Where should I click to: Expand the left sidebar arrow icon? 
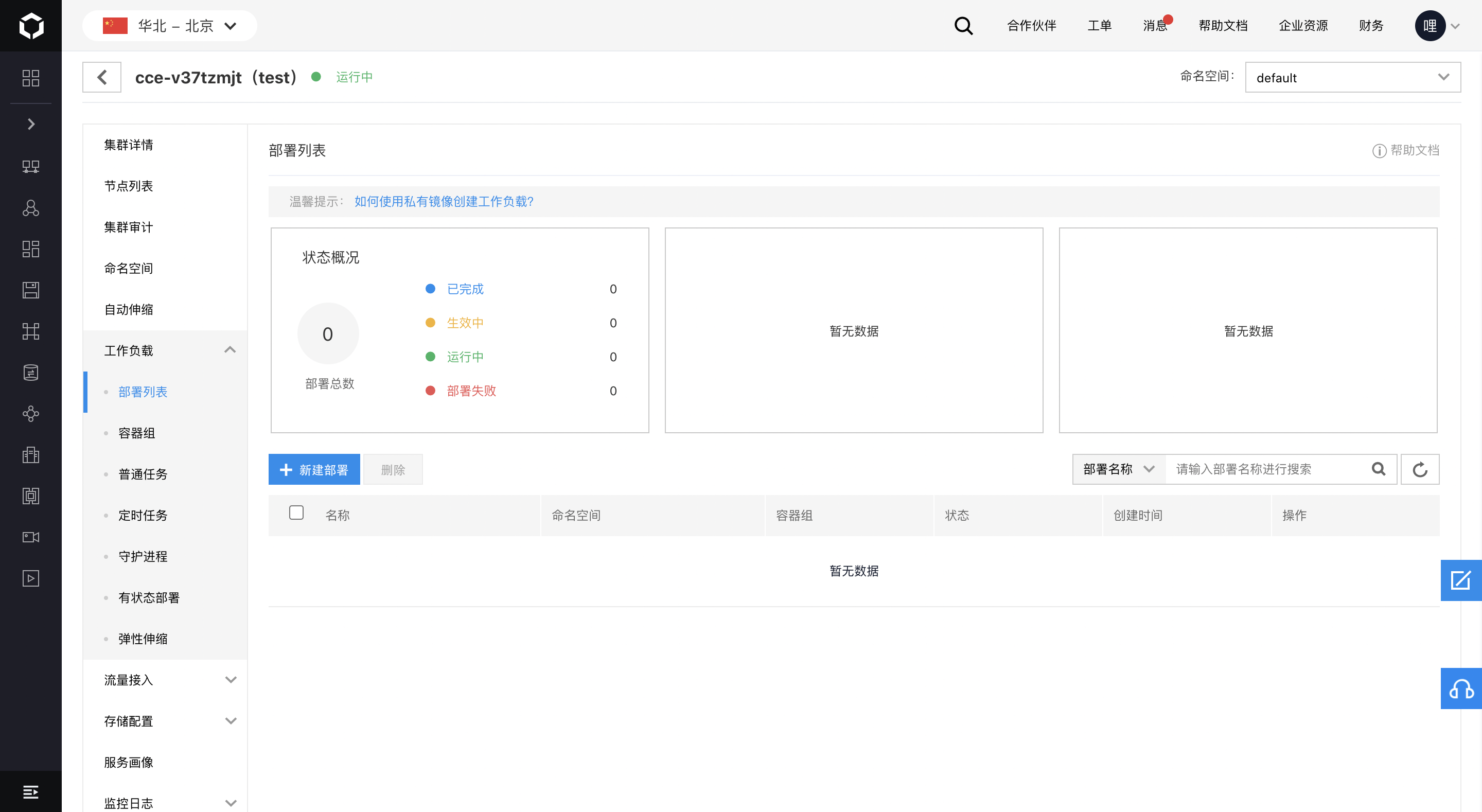[31, 125]
